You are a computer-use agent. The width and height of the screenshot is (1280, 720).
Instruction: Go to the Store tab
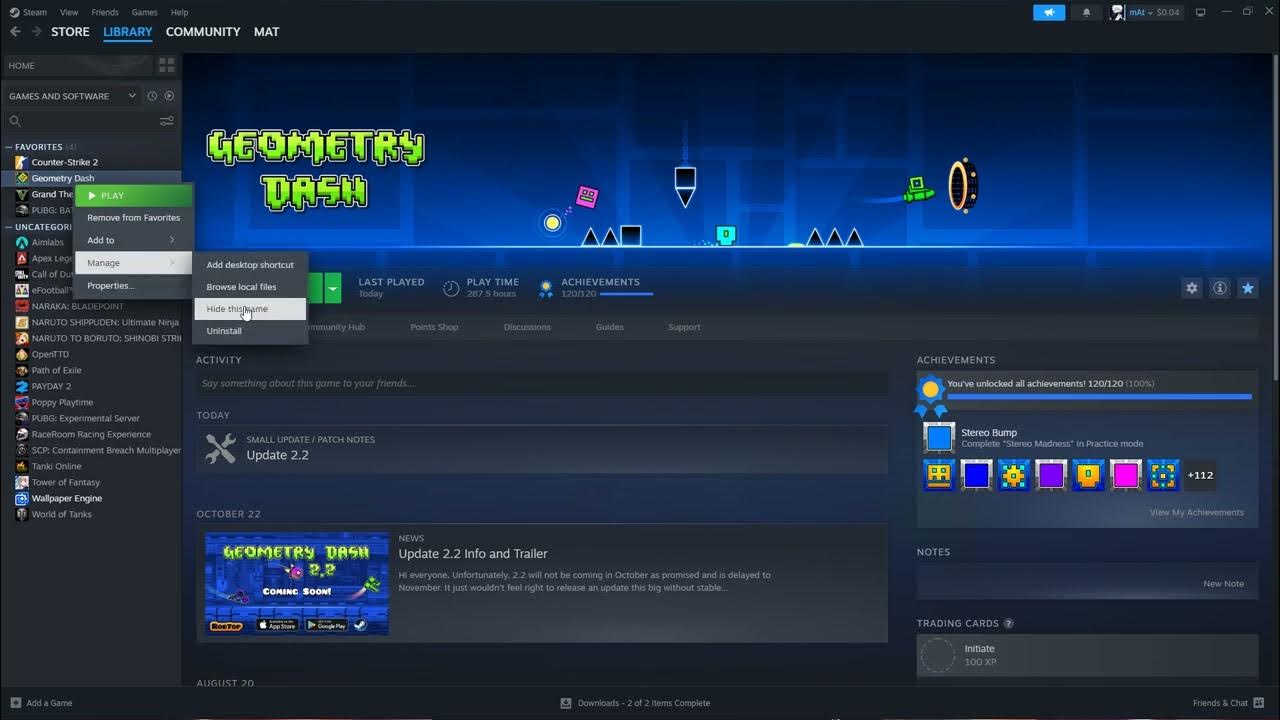coord(70,32)
